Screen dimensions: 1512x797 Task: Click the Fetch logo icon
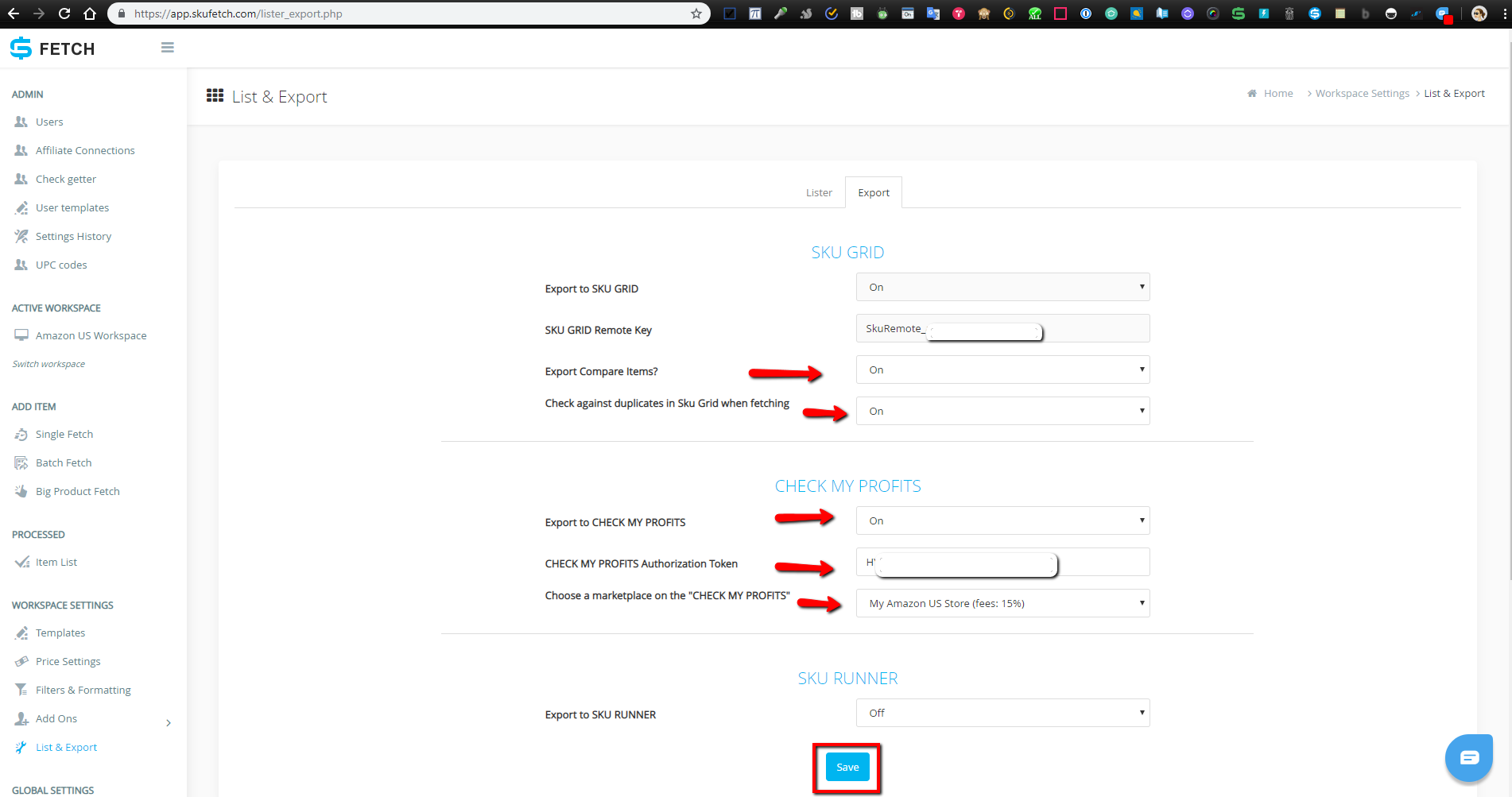[x=21, y=48]
